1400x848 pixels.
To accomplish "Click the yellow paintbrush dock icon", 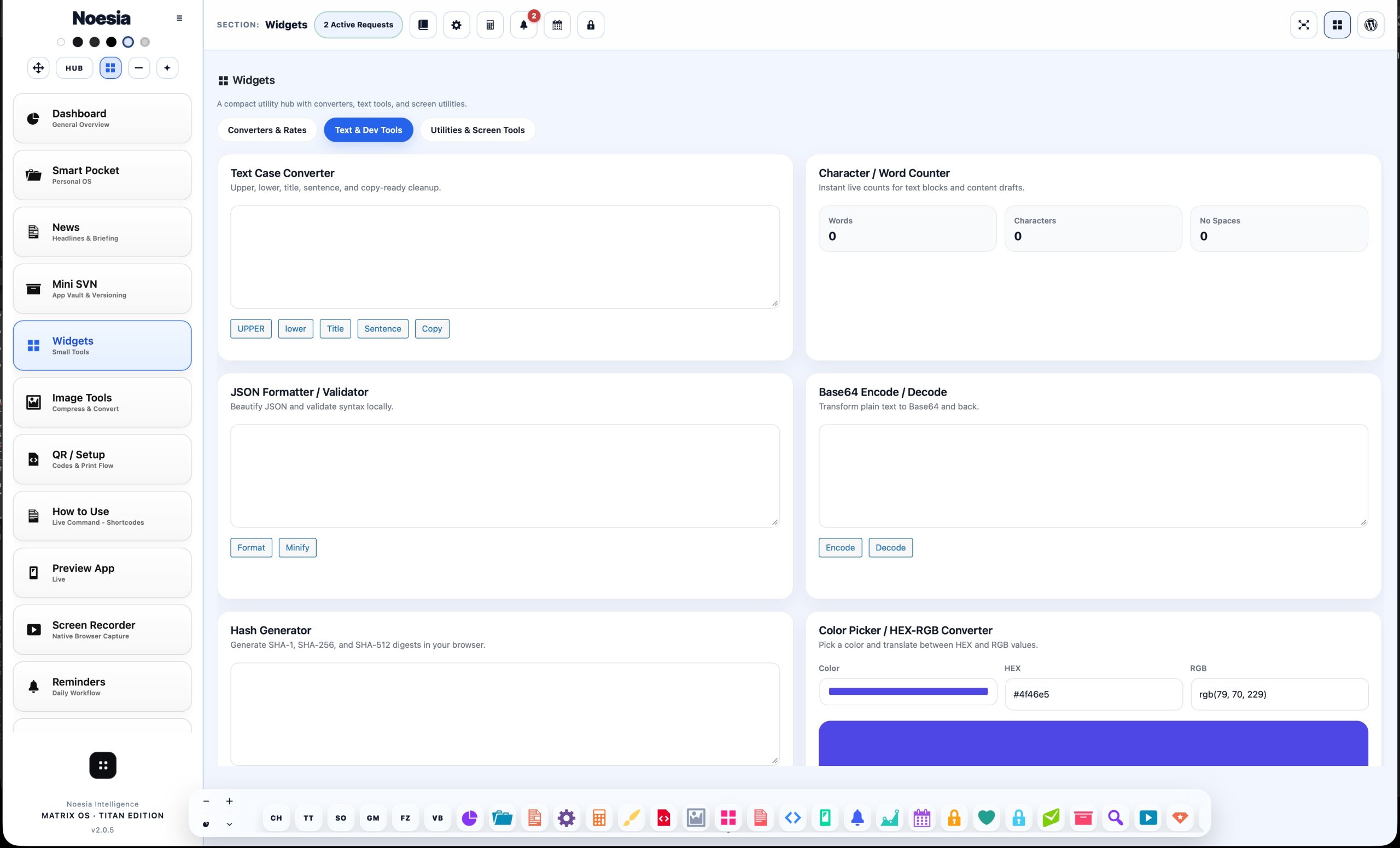I will pos(631,818).
